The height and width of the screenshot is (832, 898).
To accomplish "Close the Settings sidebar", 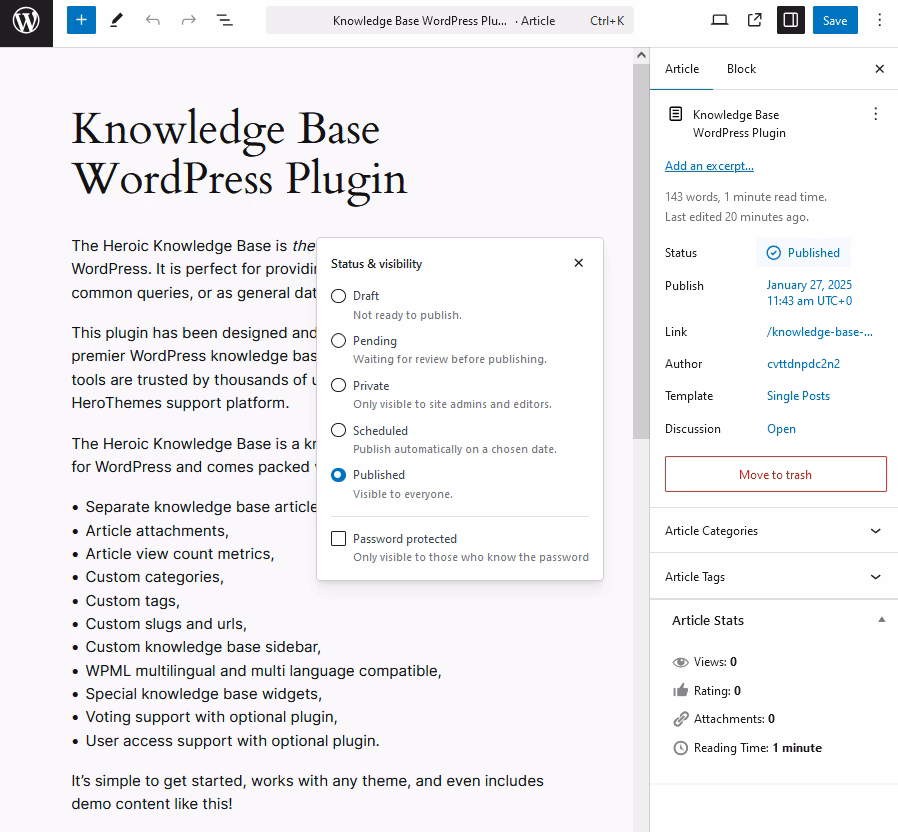I will click(x=880, y=69).
